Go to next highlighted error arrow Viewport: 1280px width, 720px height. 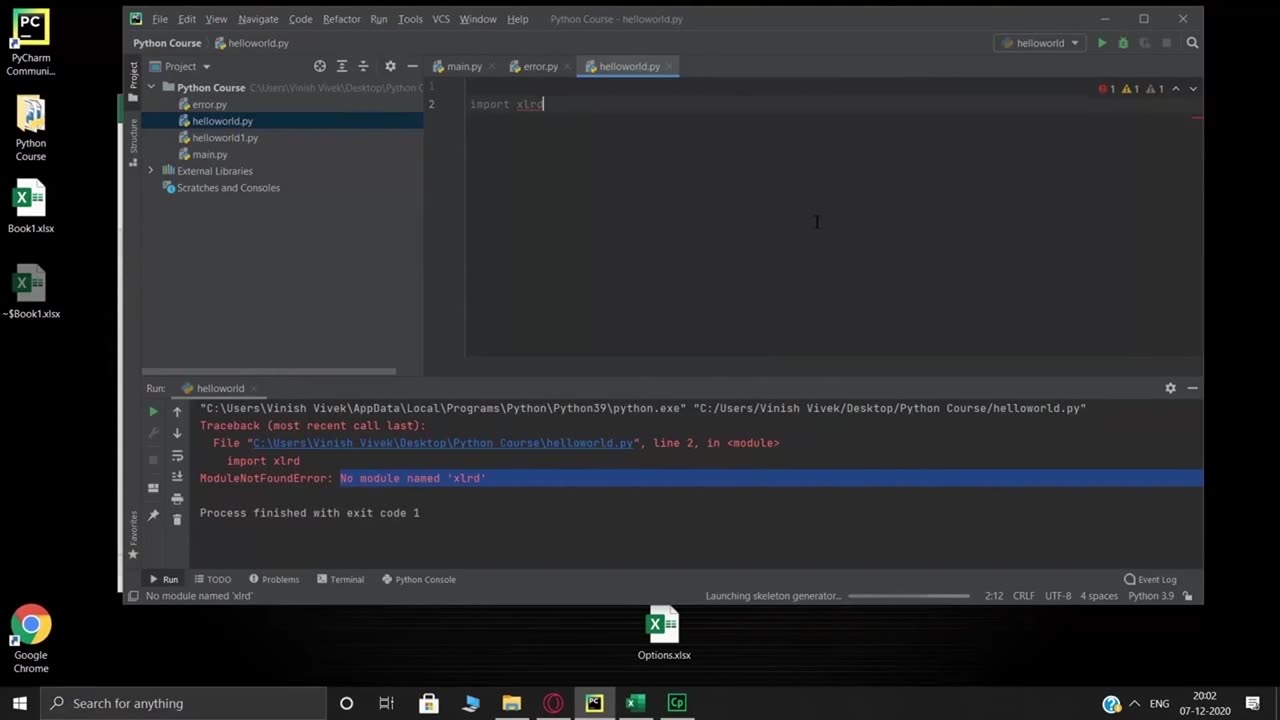click(1193, 89)
